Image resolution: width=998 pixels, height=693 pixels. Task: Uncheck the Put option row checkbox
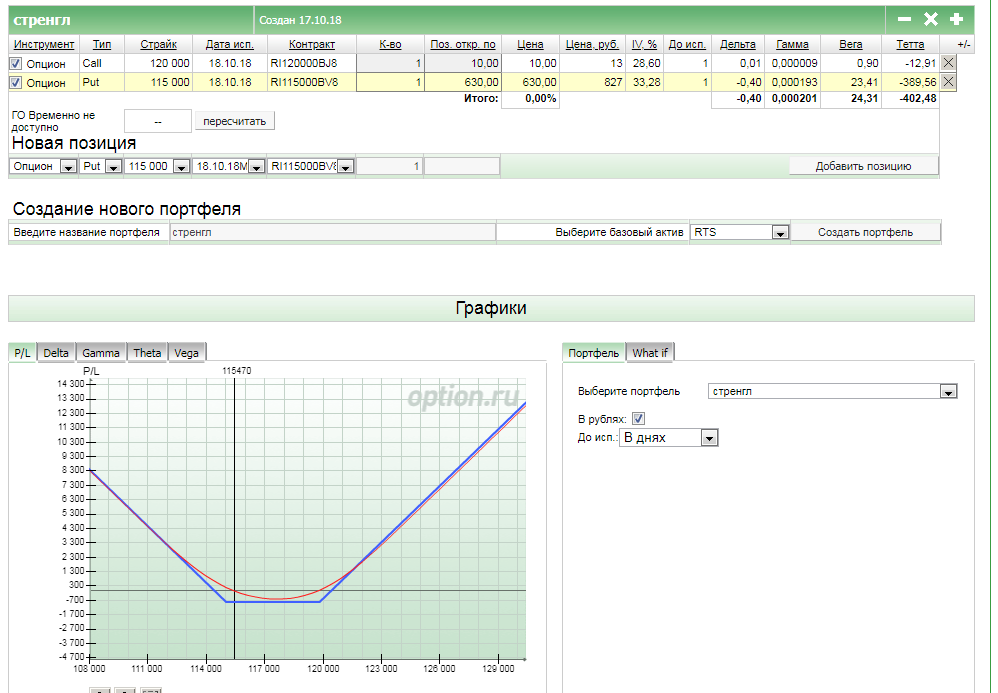point(15,83)
